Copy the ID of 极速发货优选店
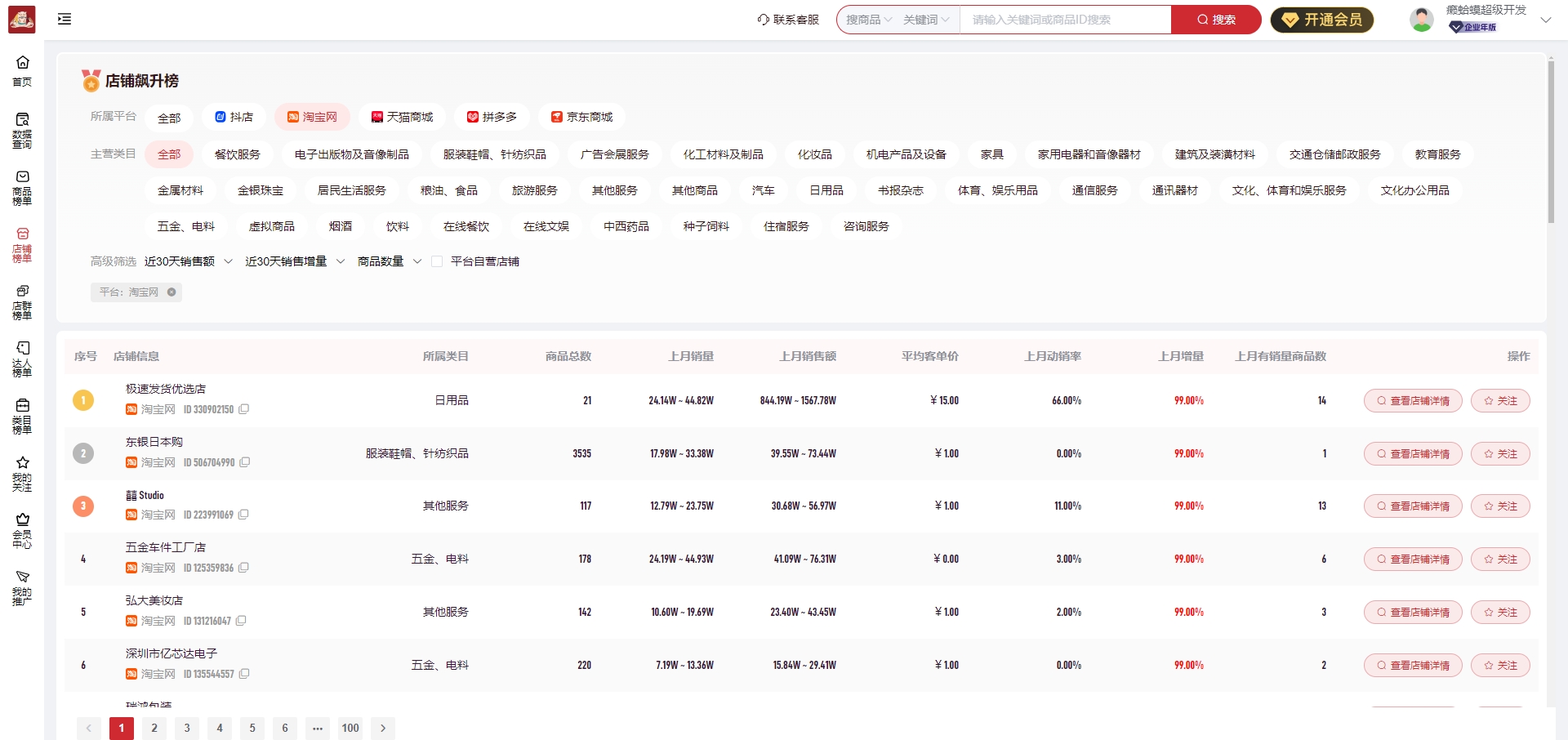 click(245, 409)
